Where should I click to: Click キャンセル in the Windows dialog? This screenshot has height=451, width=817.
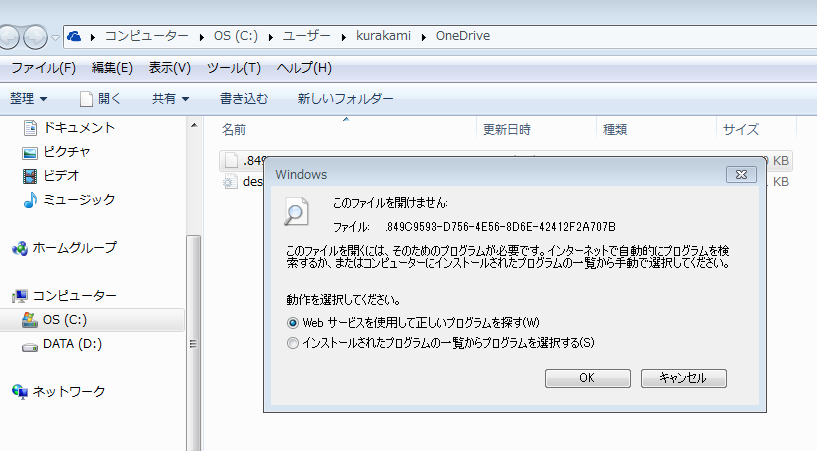[x=684, y=378]
